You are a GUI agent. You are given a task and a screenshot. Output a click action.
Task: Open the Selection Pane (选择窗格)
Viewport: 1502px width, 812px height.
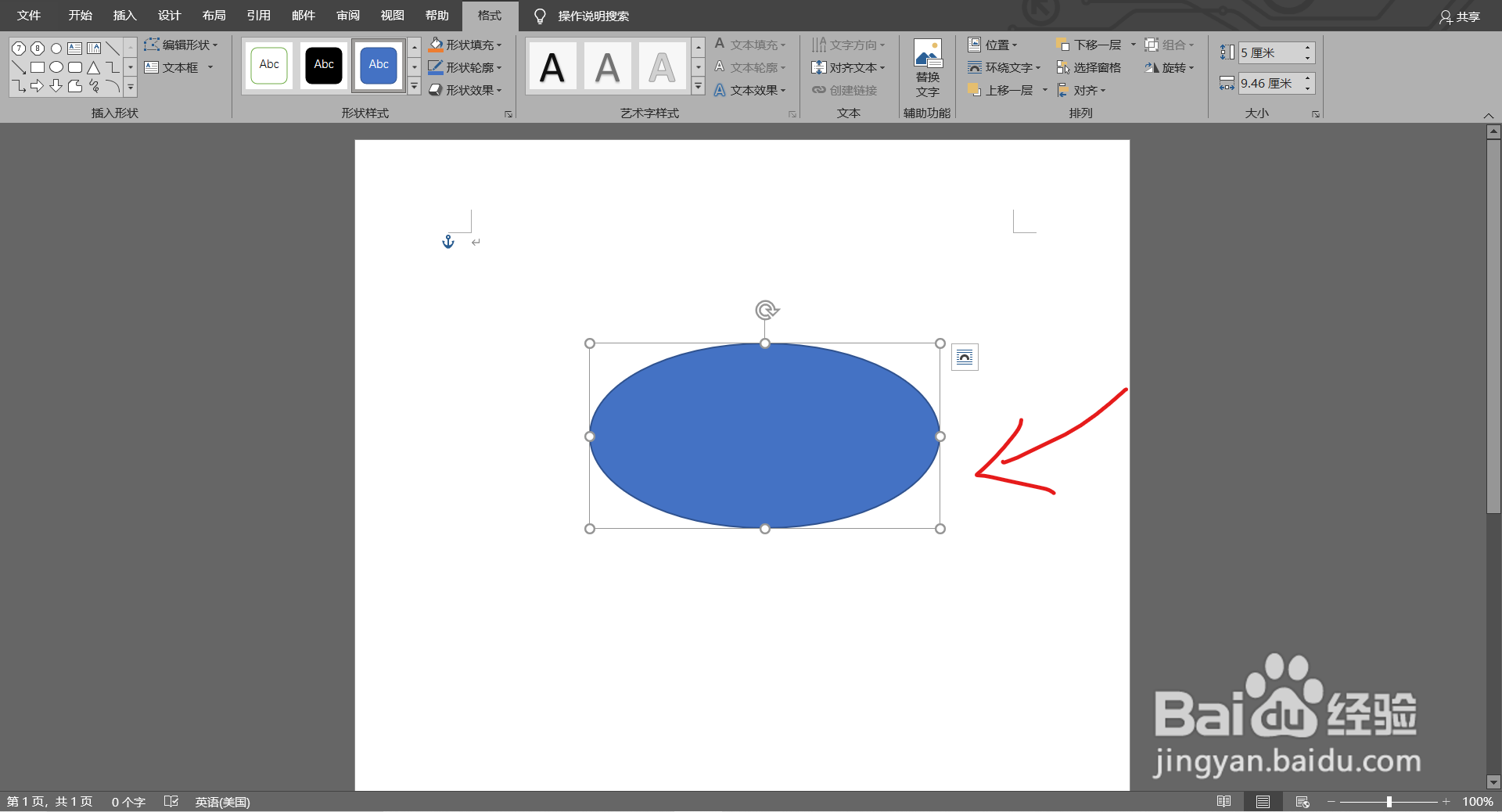pyautogui.click(x=1089, y=68)
